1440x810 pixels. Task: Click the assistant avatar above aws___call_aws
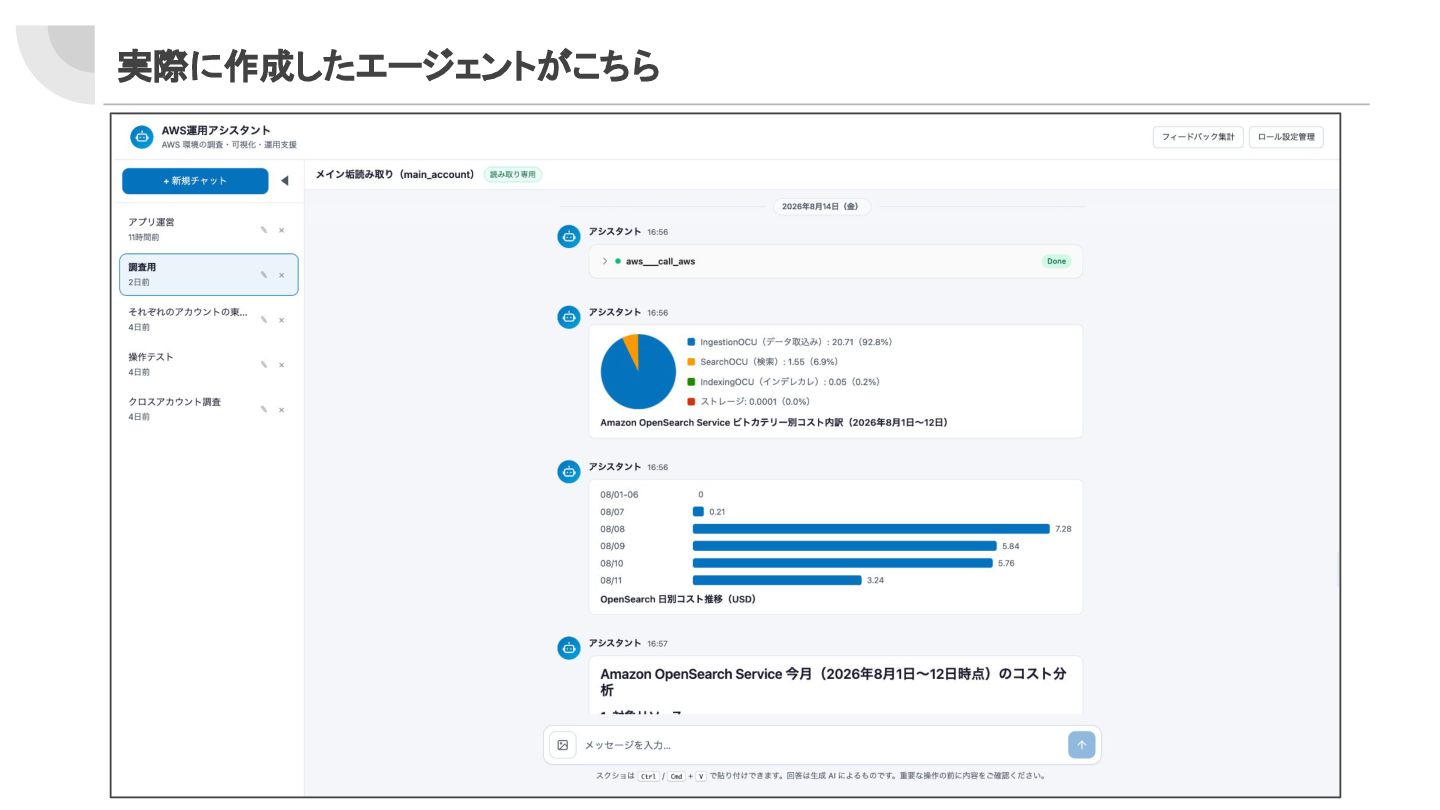click(x=569, y=236)
